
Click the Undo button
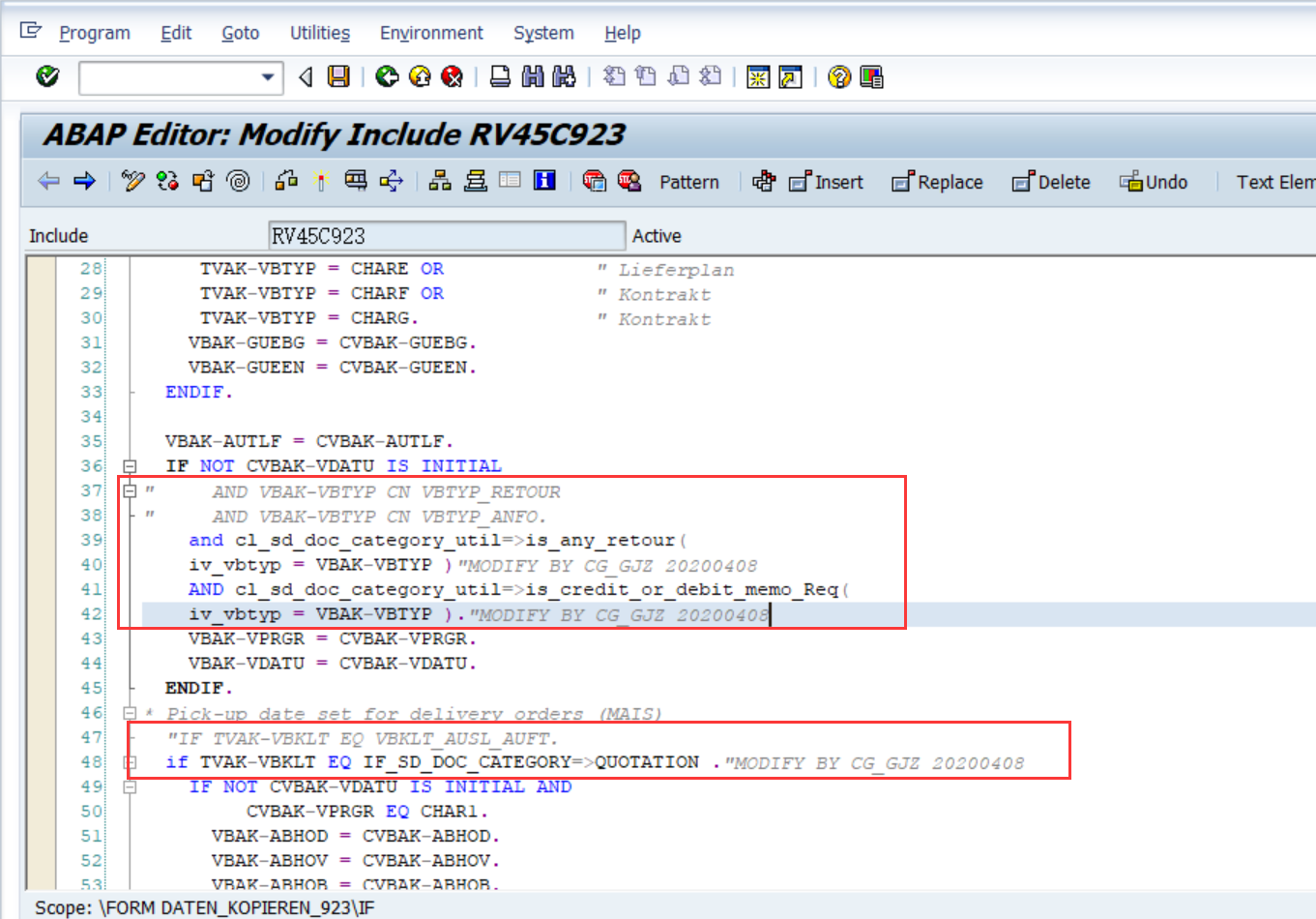(x=1153, y=182)
